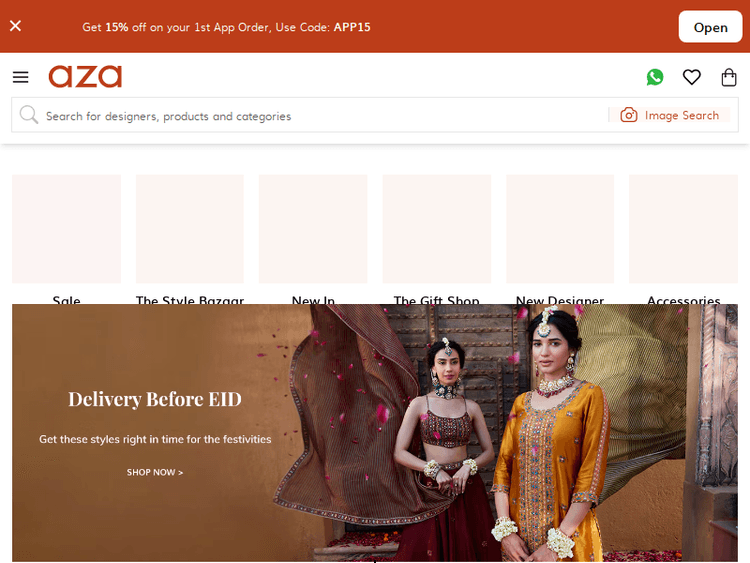The height and width of the screenshot is (563, 750).
Task: Open the New In category tile
Action: coord(313,230)
